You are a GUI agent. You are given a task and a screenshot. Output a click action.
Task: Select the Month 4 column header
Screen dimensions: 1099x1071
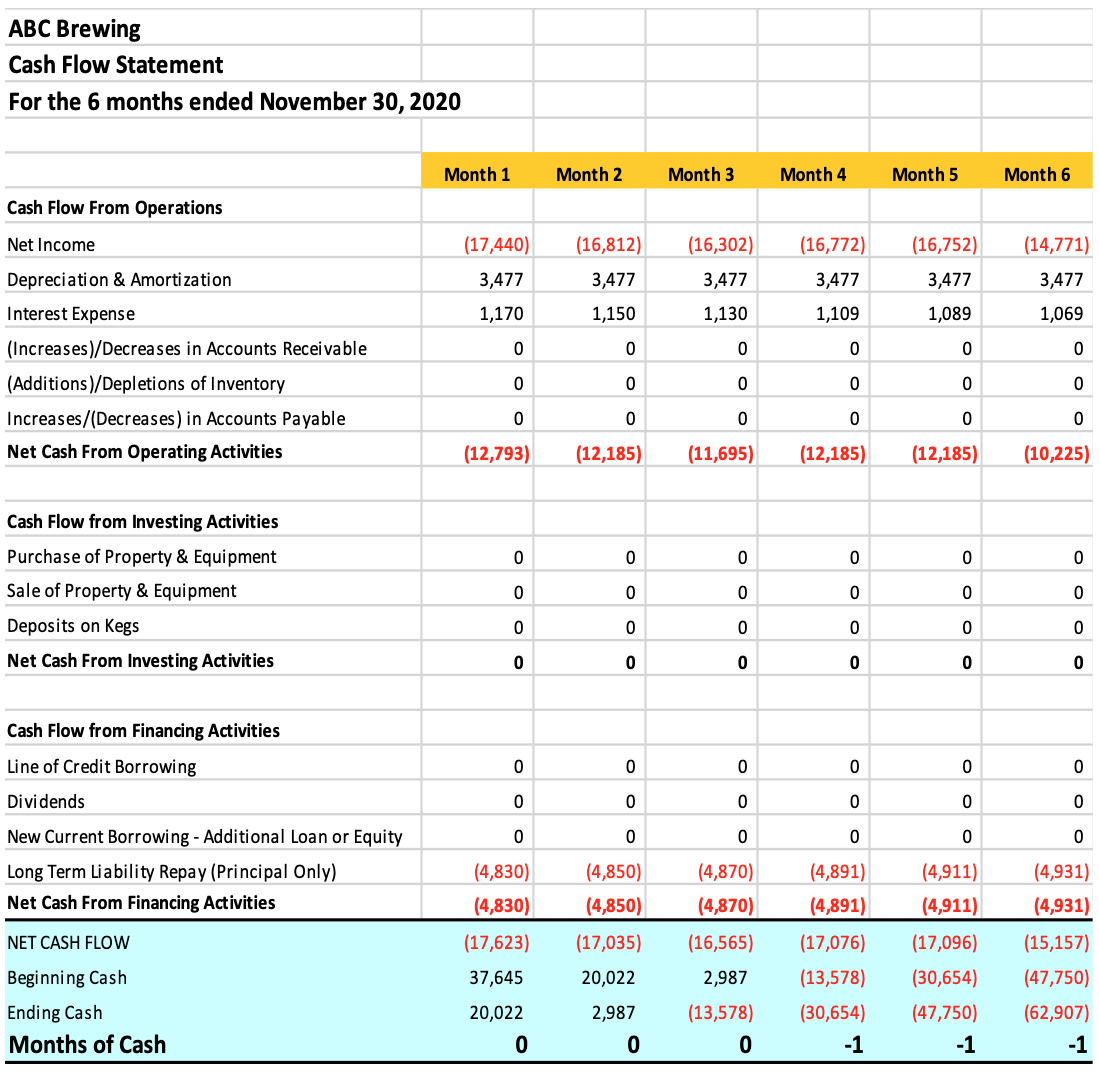[x=813, y=172]
